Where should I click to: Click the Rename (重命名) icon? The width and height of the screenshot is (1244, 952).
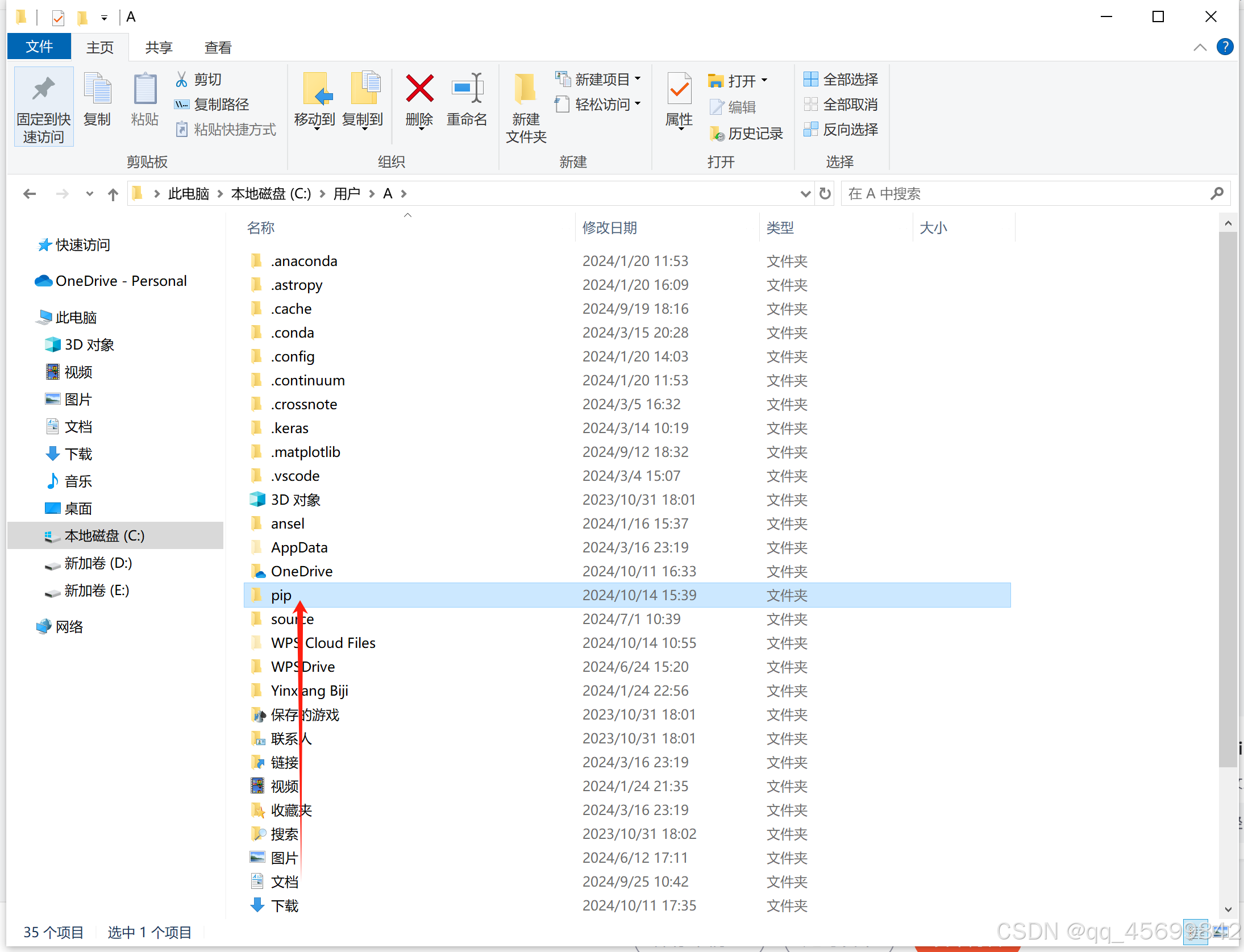coord(467,89)
